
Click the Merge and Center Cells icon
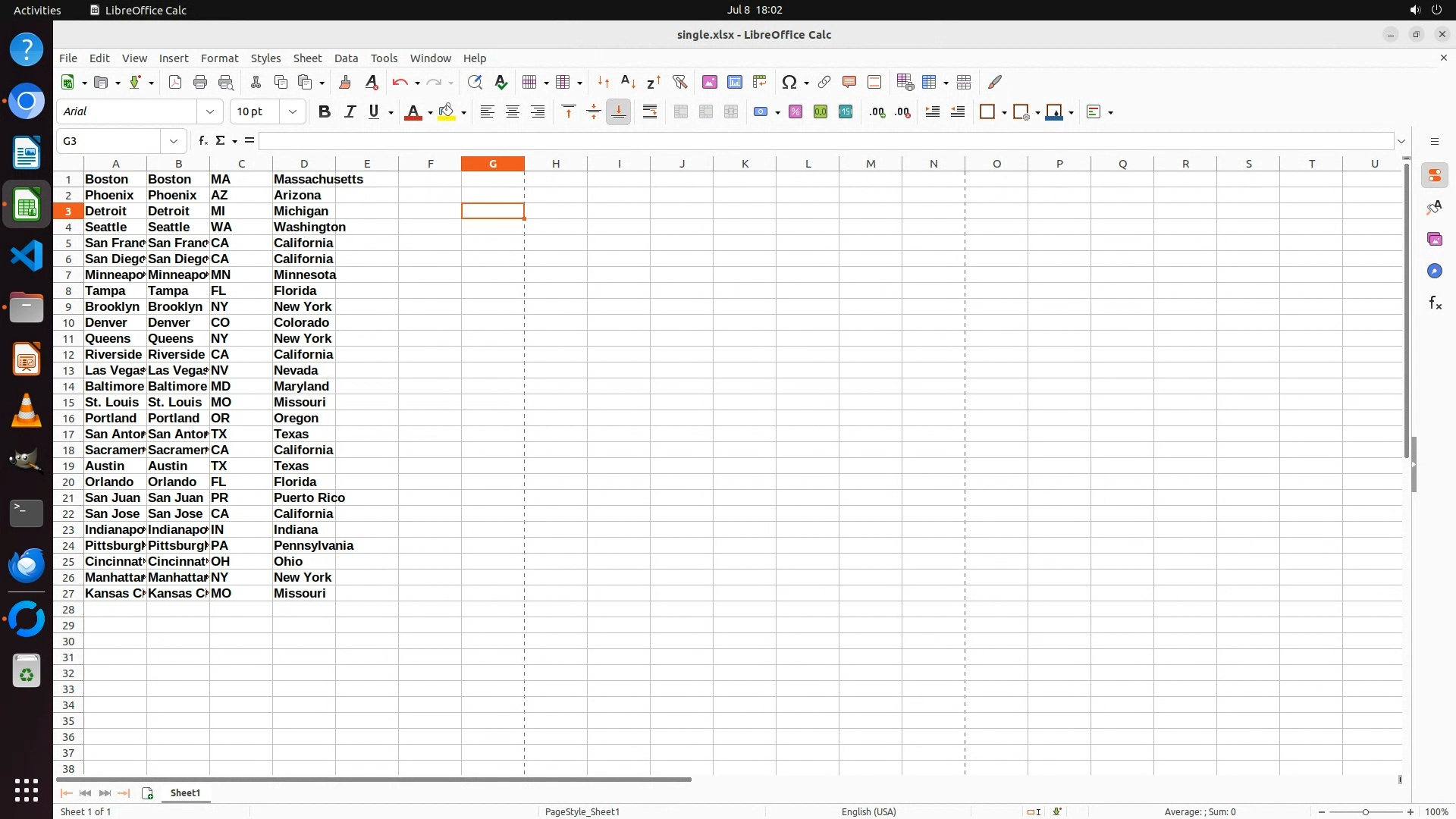681,112
